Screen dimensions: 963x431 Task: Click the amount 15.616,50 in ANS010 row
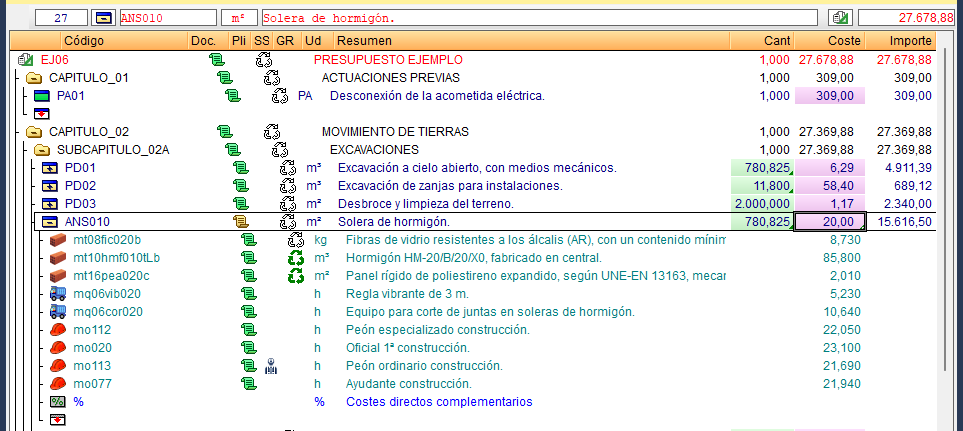pos(905,222)
